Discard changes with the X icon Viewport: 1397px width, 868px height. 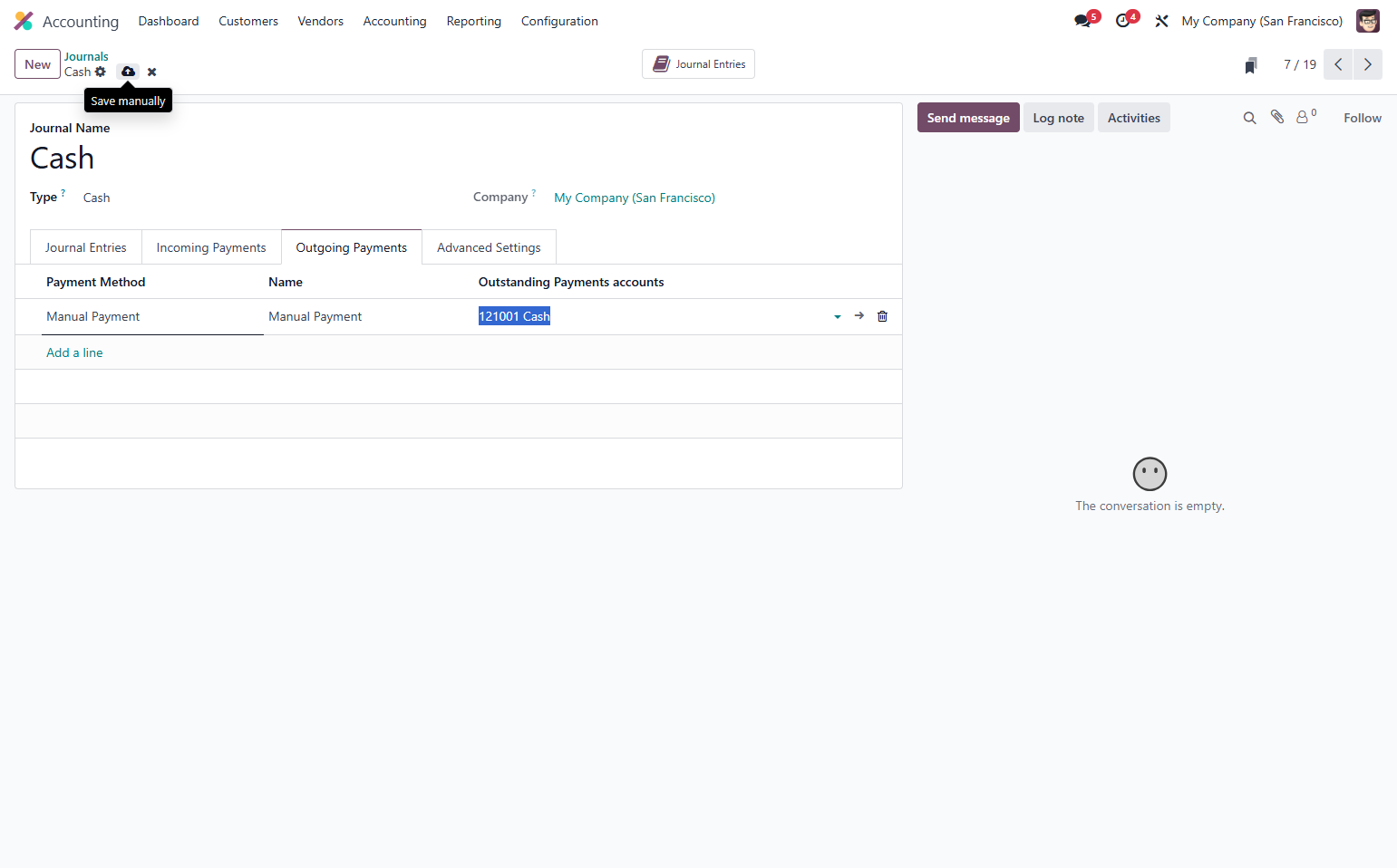pyautogui.click(x=151, y=72)
